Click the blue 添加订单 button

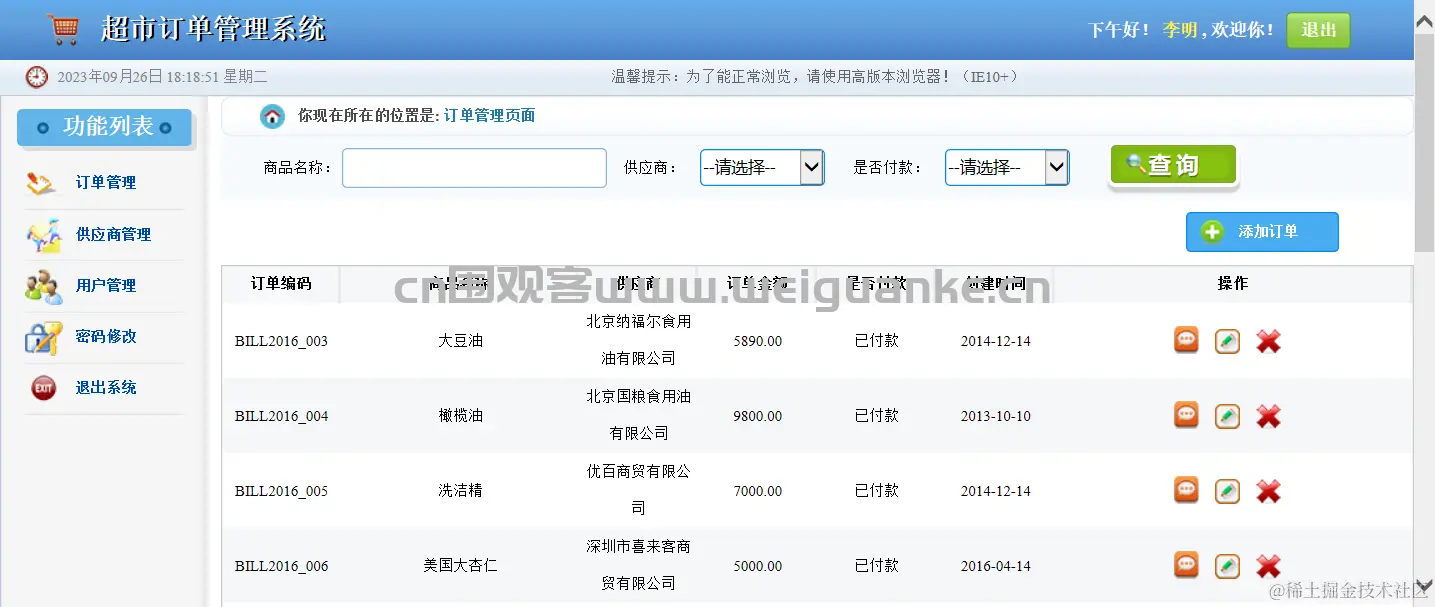tap(1262, 232)
